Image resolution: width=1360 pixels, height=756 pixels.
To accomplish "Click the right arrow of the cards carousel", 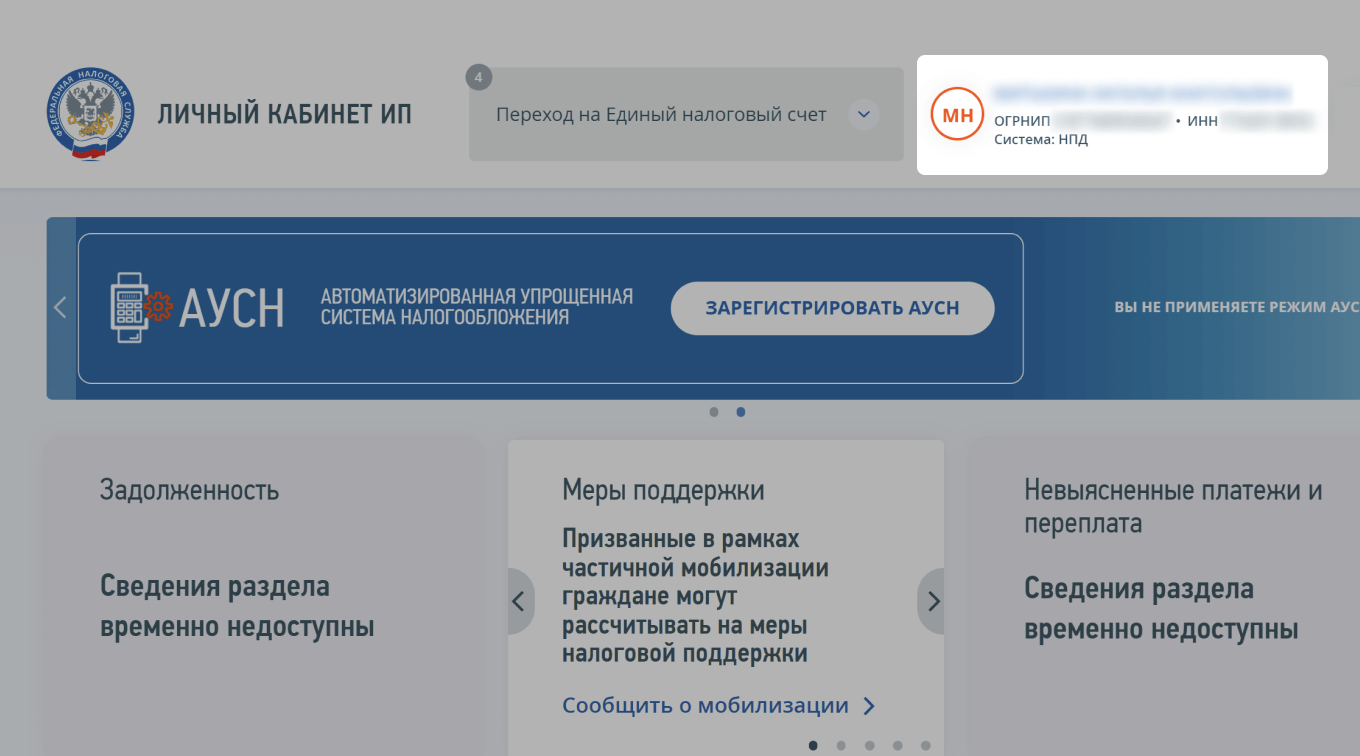I will (932, 601).
